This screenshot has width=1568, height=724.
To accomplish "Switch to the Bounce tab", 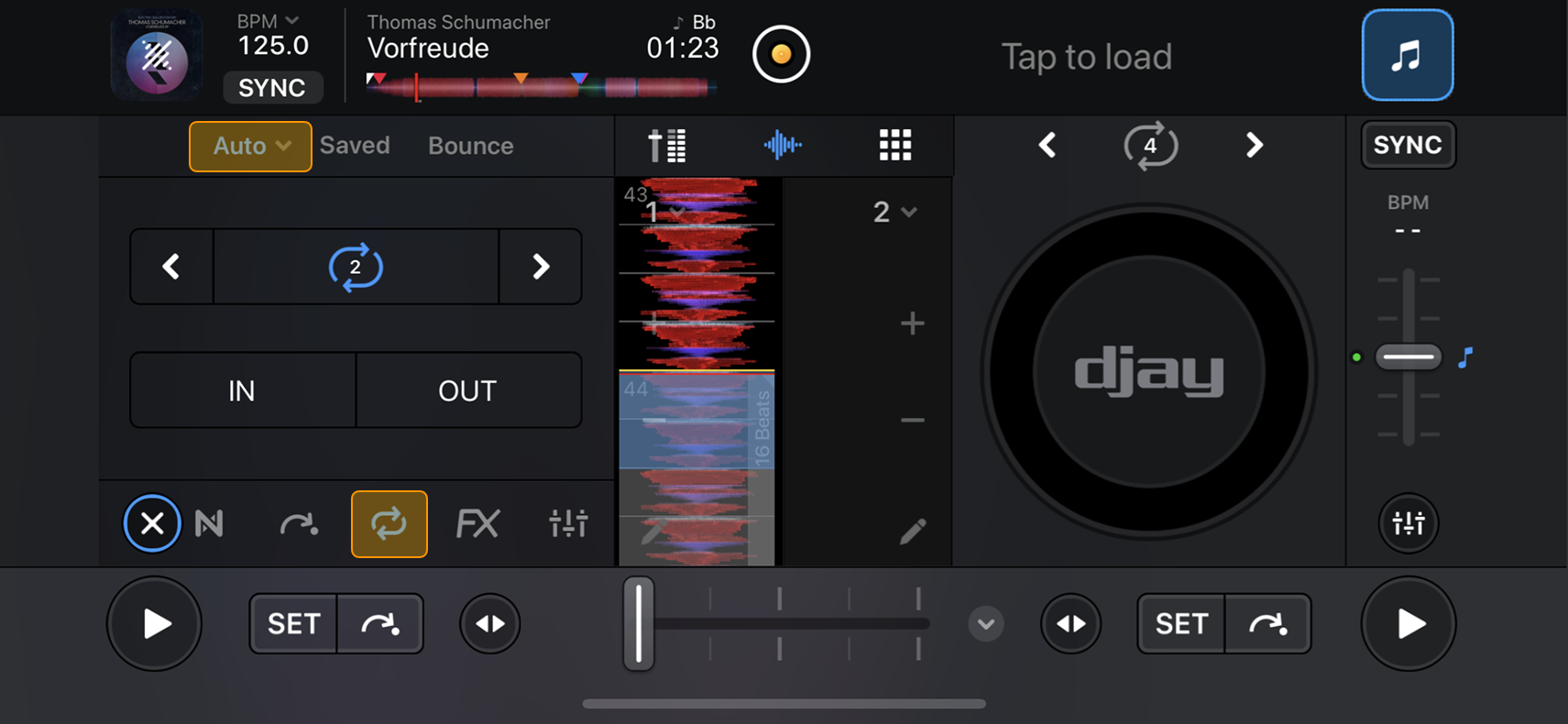I will [470, 146].
